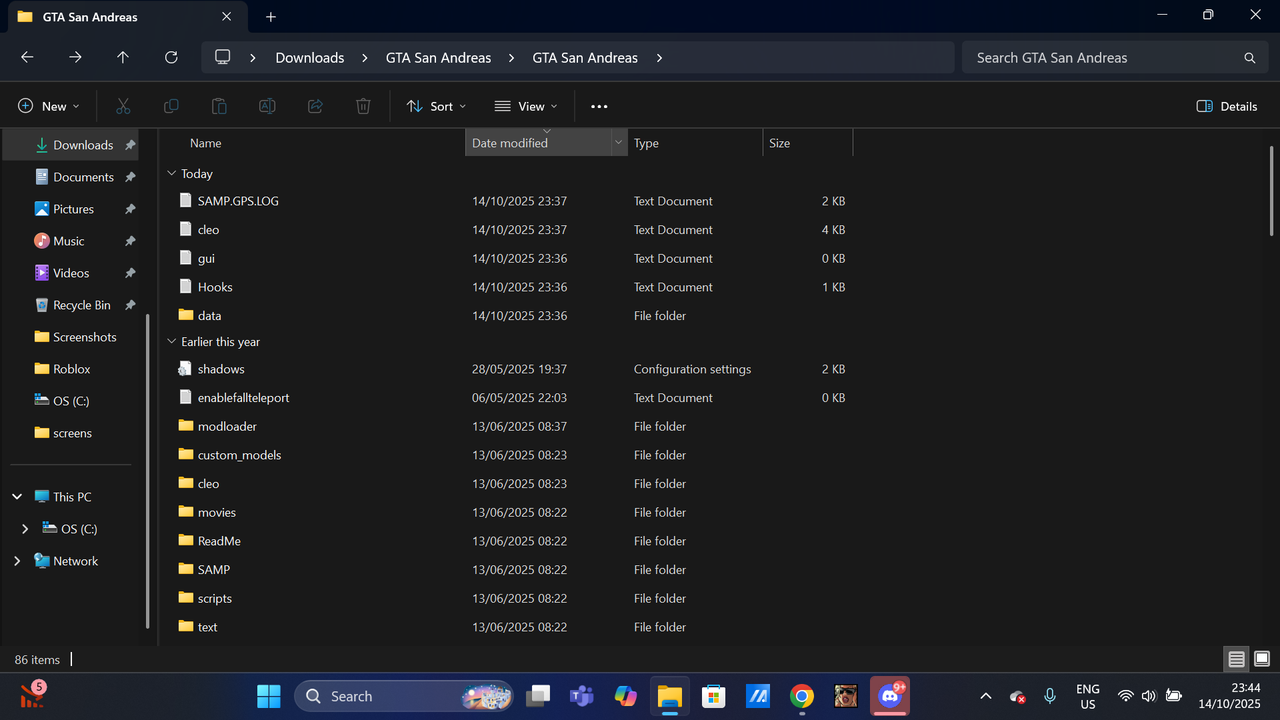Viewport: 1280px width, 720px height.
Task: Switch to large thumbnails view in status bar
Action: pos(1262,659)
